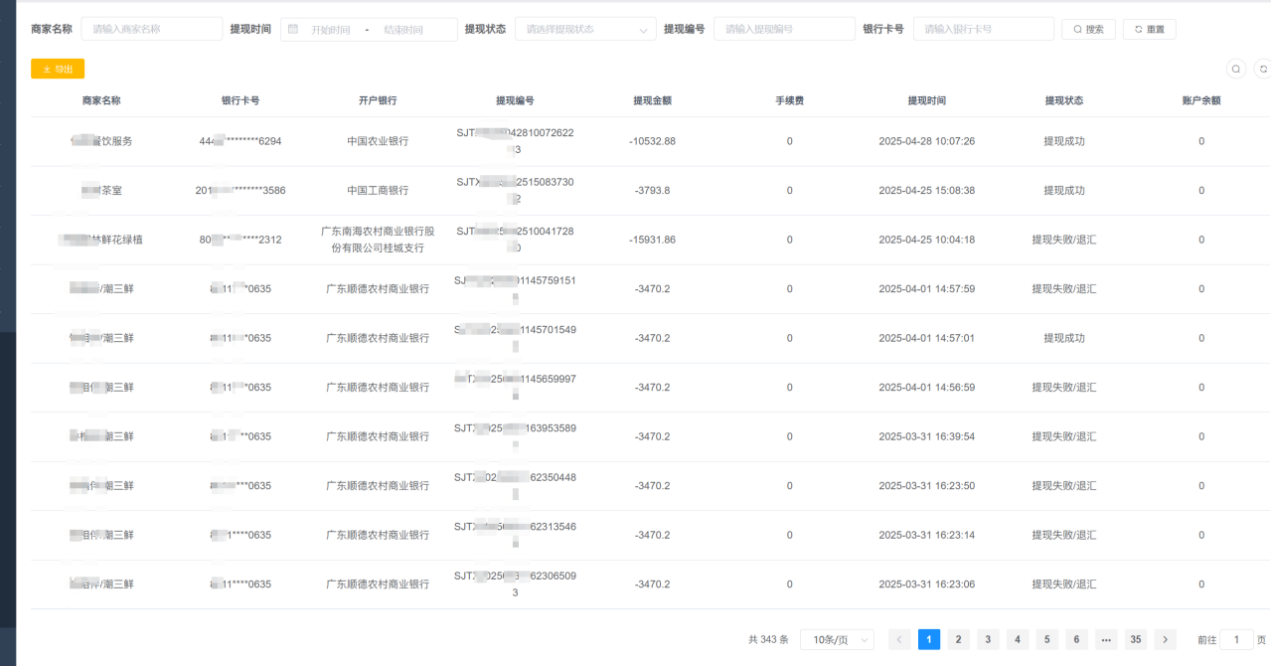Click the merchant name ending 鲜花绿植
This screenshot has height=667, width=1281.
[100, 240]
